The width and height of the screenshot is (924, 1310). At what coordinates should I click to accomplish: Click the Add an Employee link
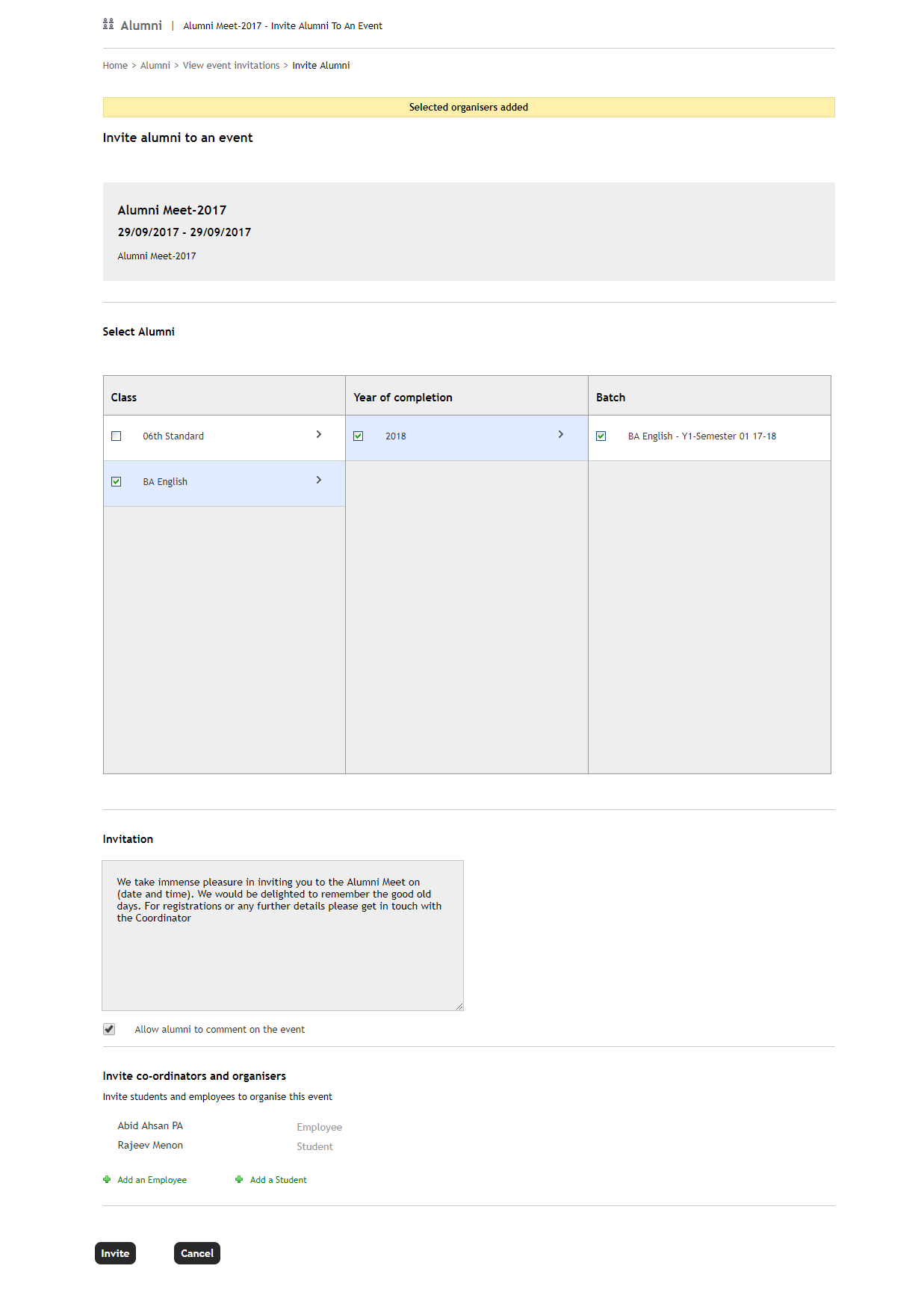tap(152, 1180)
